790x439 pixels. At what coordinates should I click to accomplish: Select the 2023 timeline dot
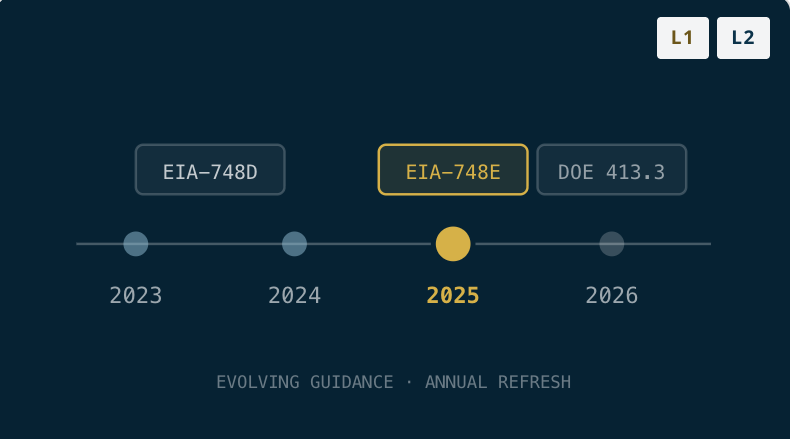pyautogui.click(x=136, y=244)
